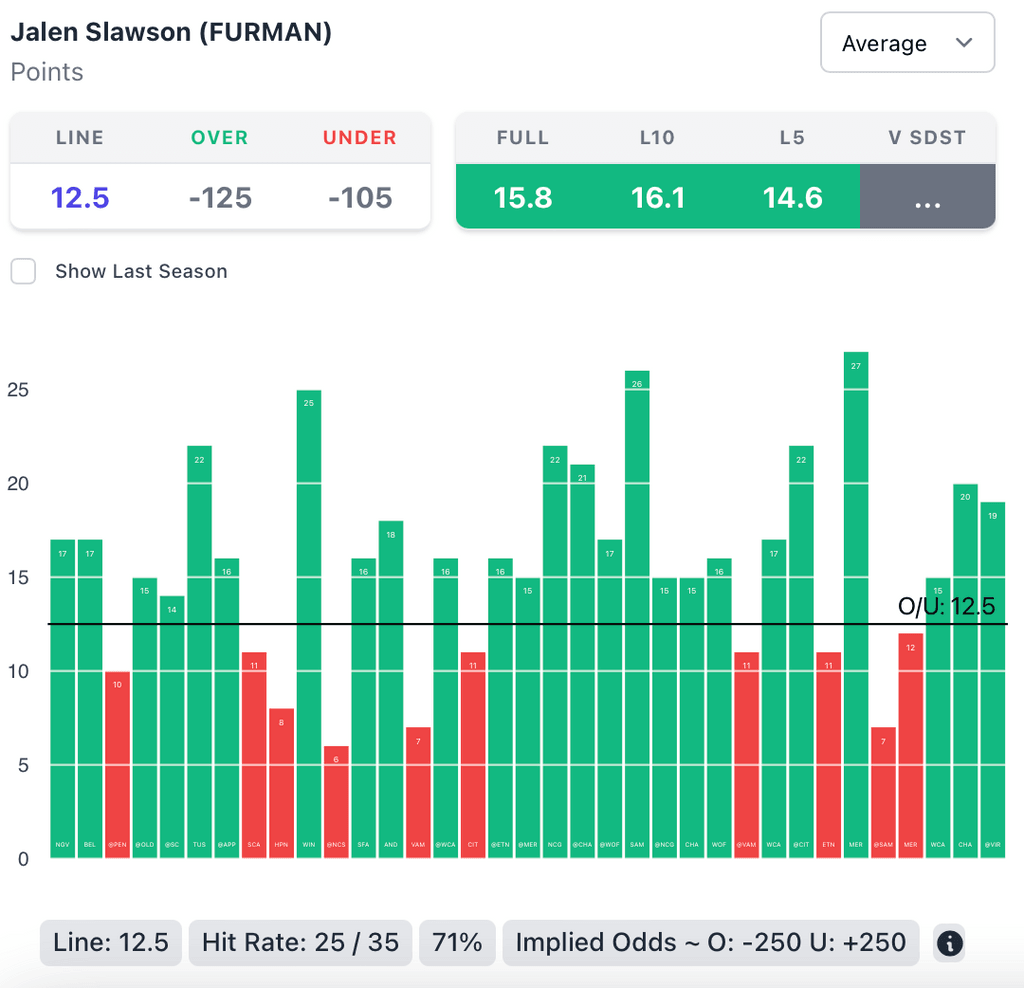Enable the Show Last Season checkbox
1024x988 pixels.
[23, 271]
